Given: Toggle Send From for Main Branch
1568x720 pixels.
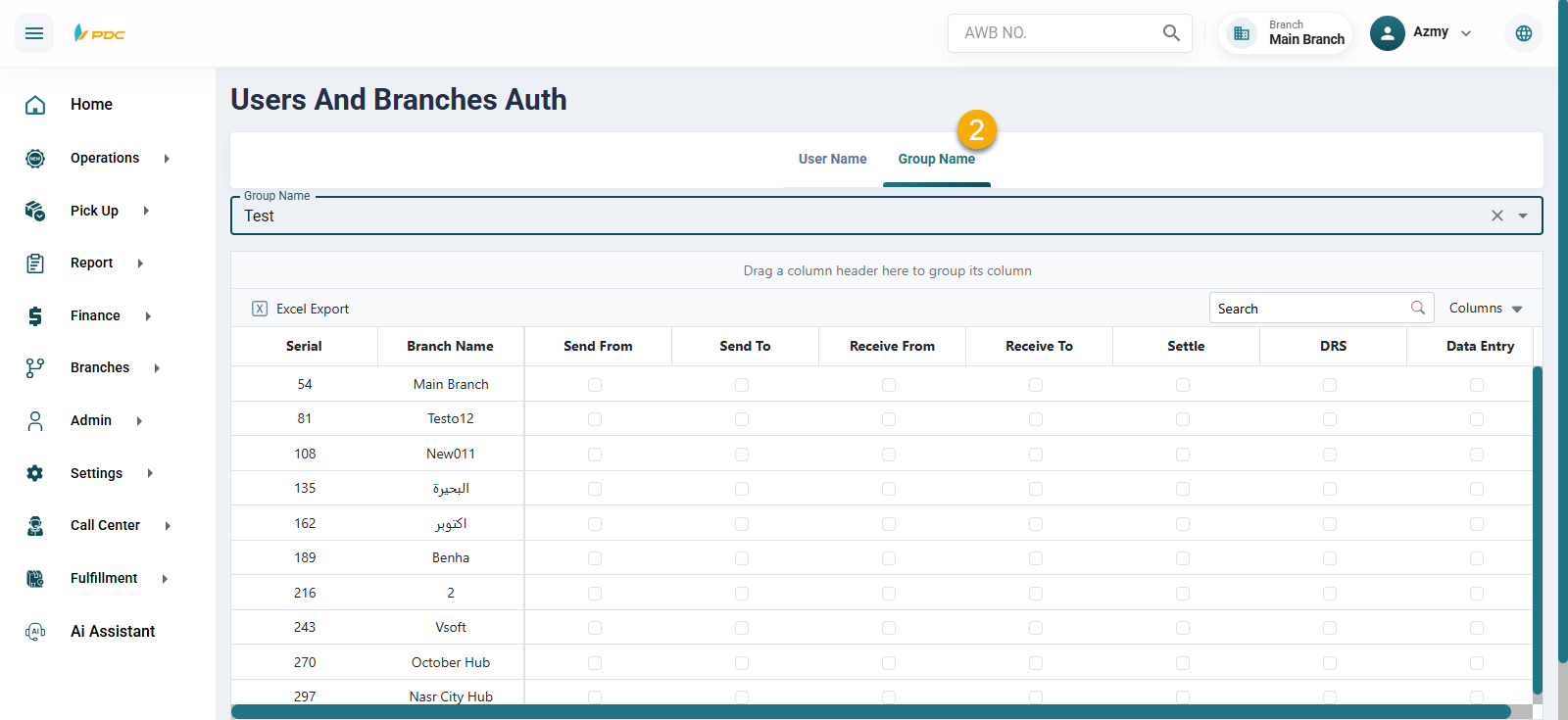Looking at the screenshot, I should point(595,385).
